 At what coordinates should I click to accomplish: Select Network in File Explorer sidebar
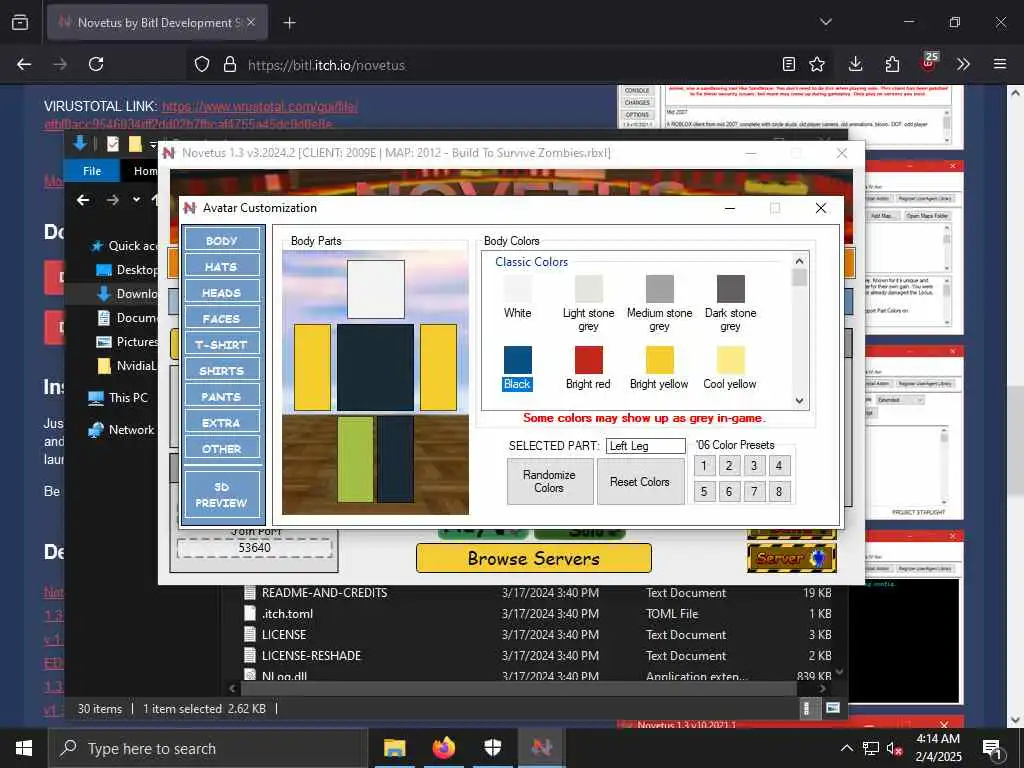tap(122, 430)
